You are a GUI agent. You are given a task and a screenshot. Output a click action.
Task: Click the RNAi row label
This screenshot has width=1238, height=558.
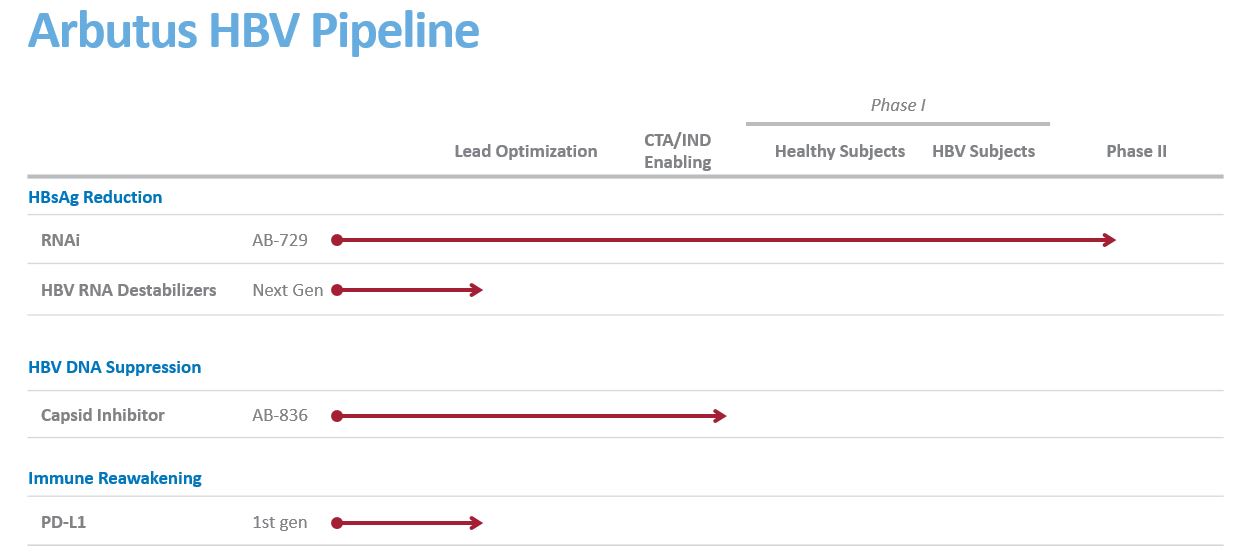click(60, 240)
